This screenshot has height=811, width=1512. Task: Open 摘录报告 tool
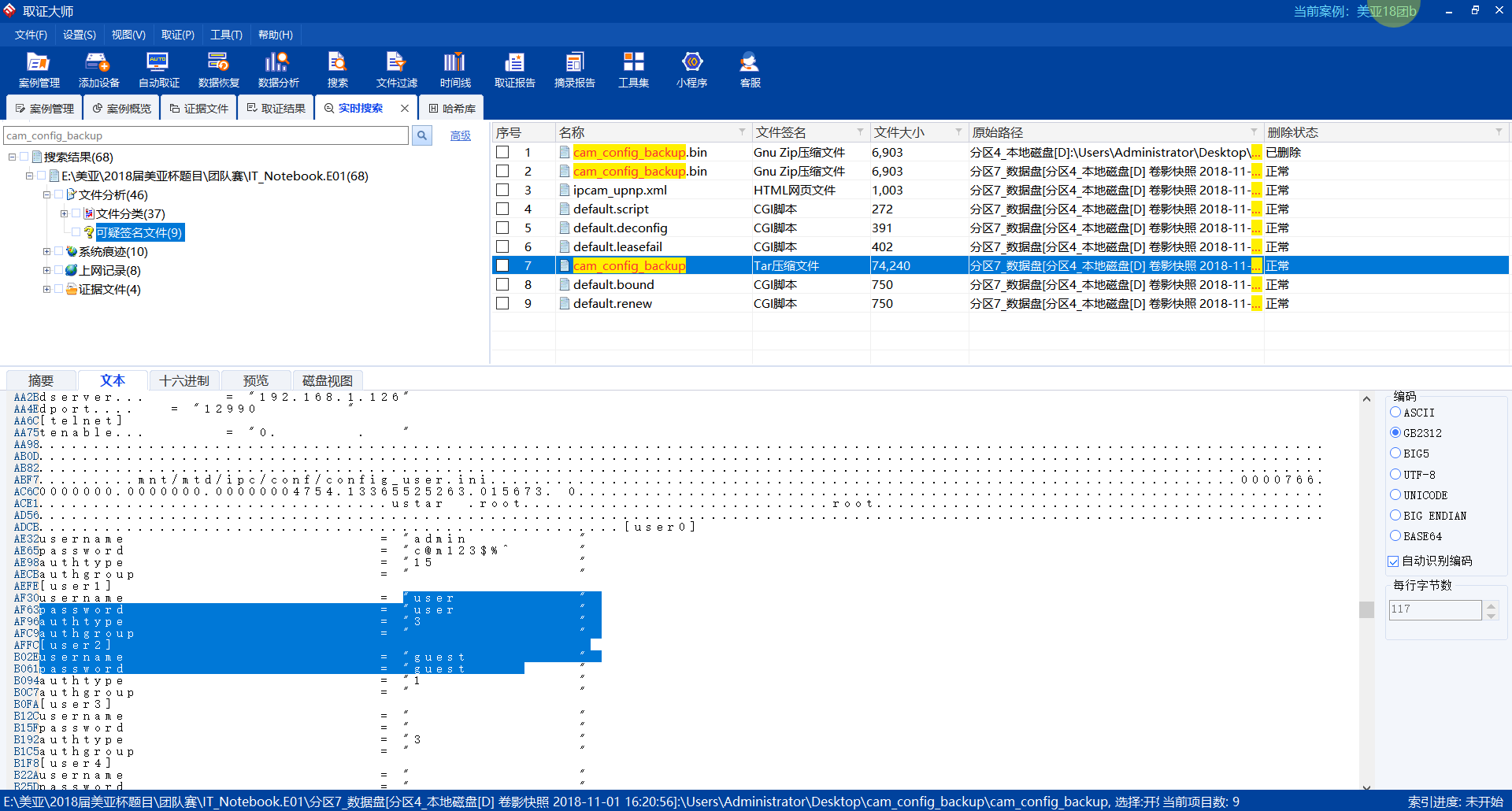click(574, 70)
